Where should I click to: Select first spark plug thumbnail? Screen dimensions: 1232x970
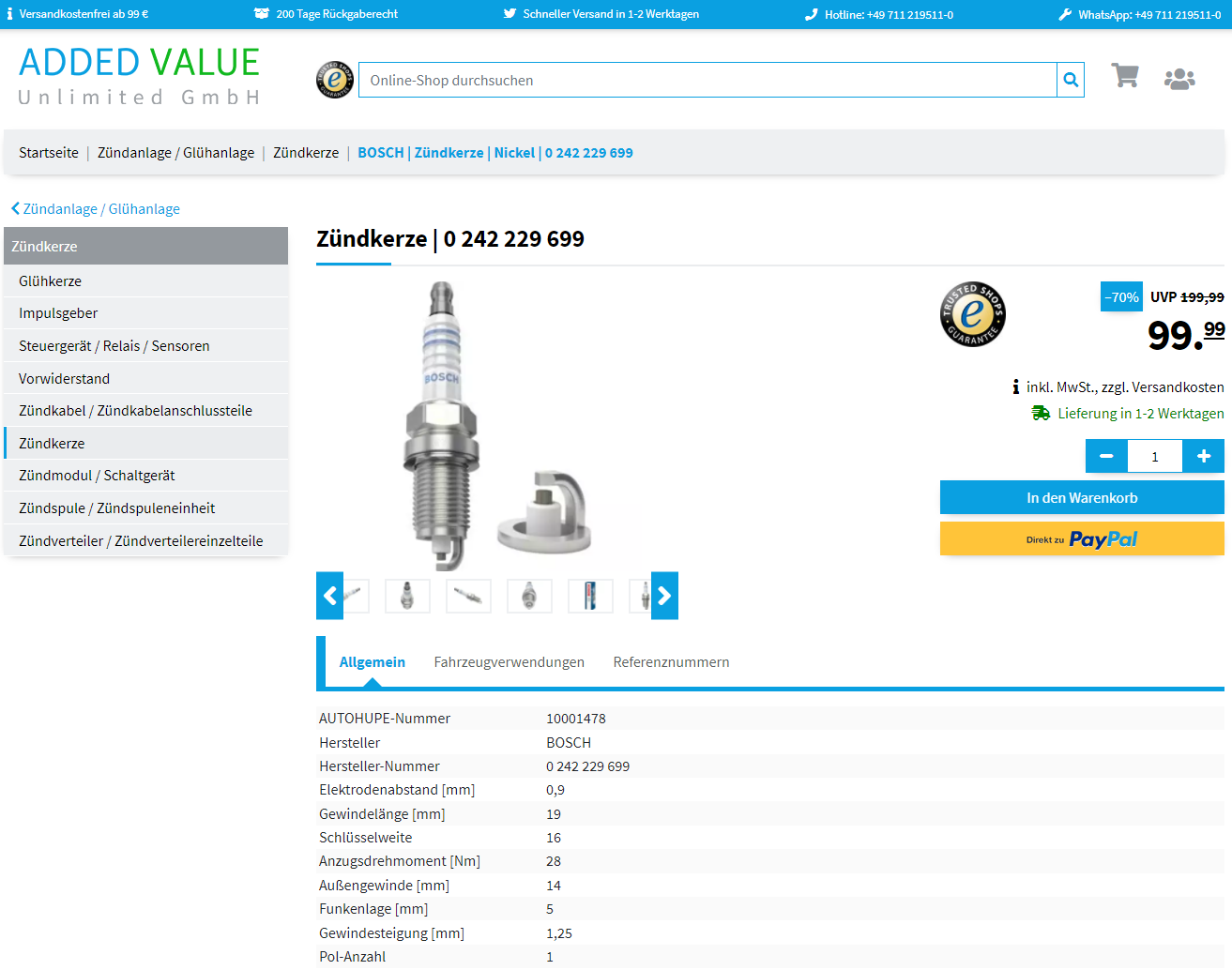[356, 596]
